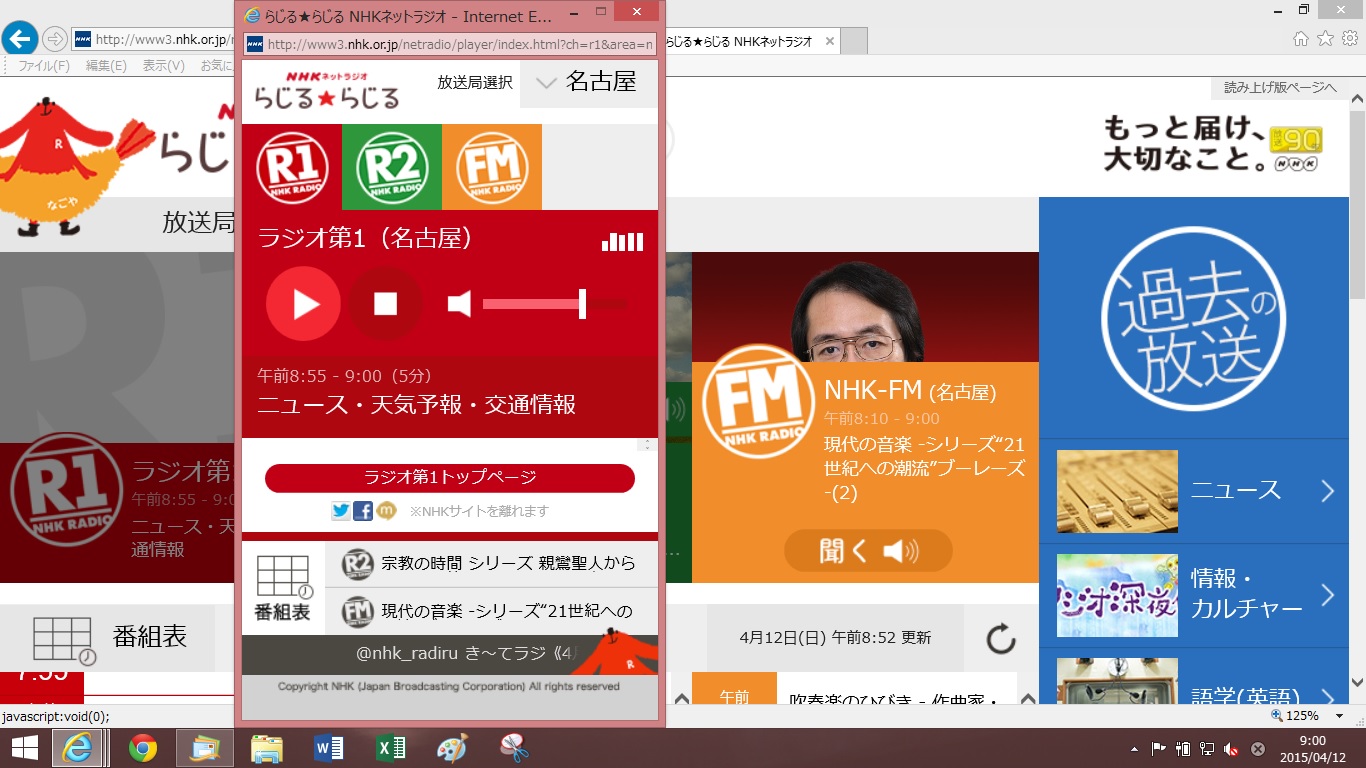Start playback in the radio player popup
Screen dimensions: 1366x768
303,304
